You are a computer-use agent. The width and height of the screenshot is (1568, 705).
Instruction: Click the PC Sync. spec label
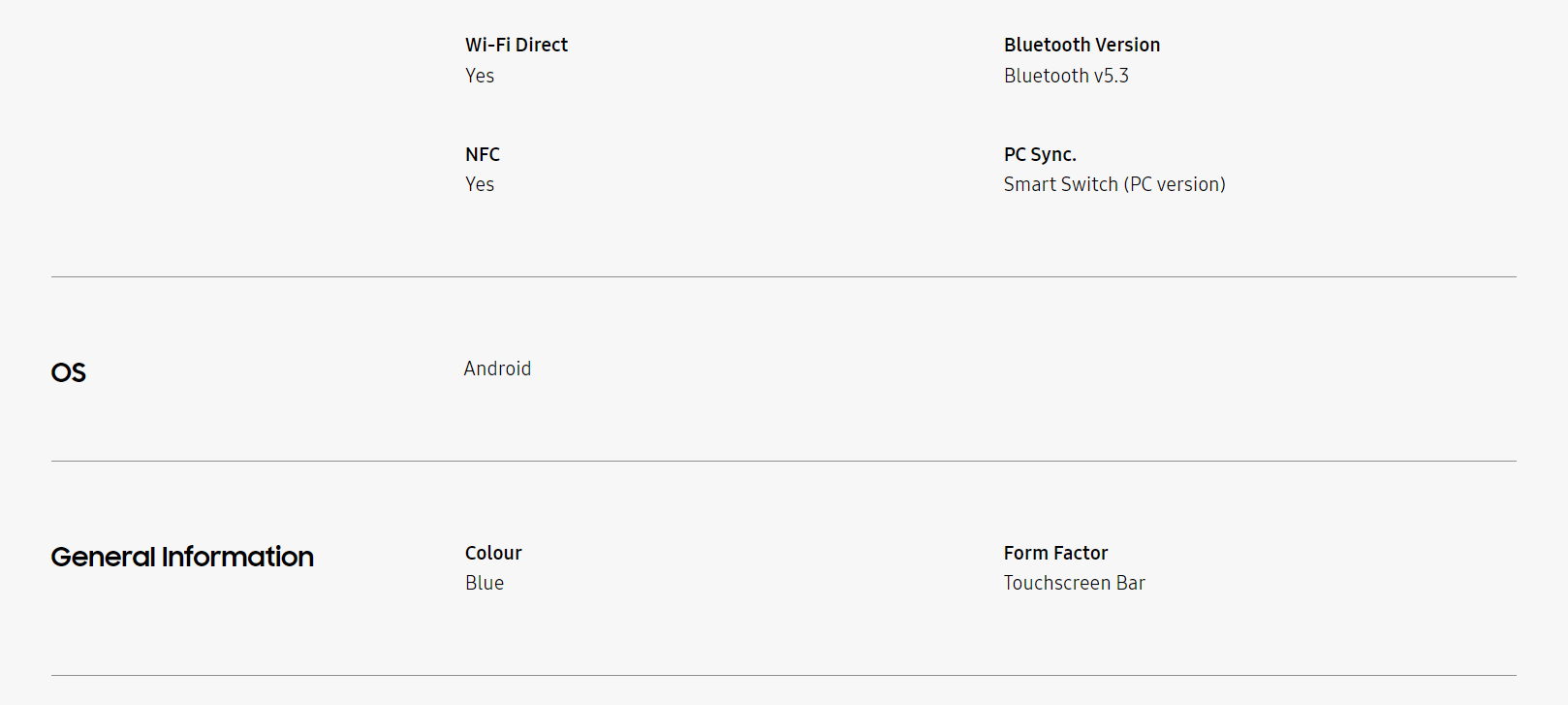click(1040, 154)
